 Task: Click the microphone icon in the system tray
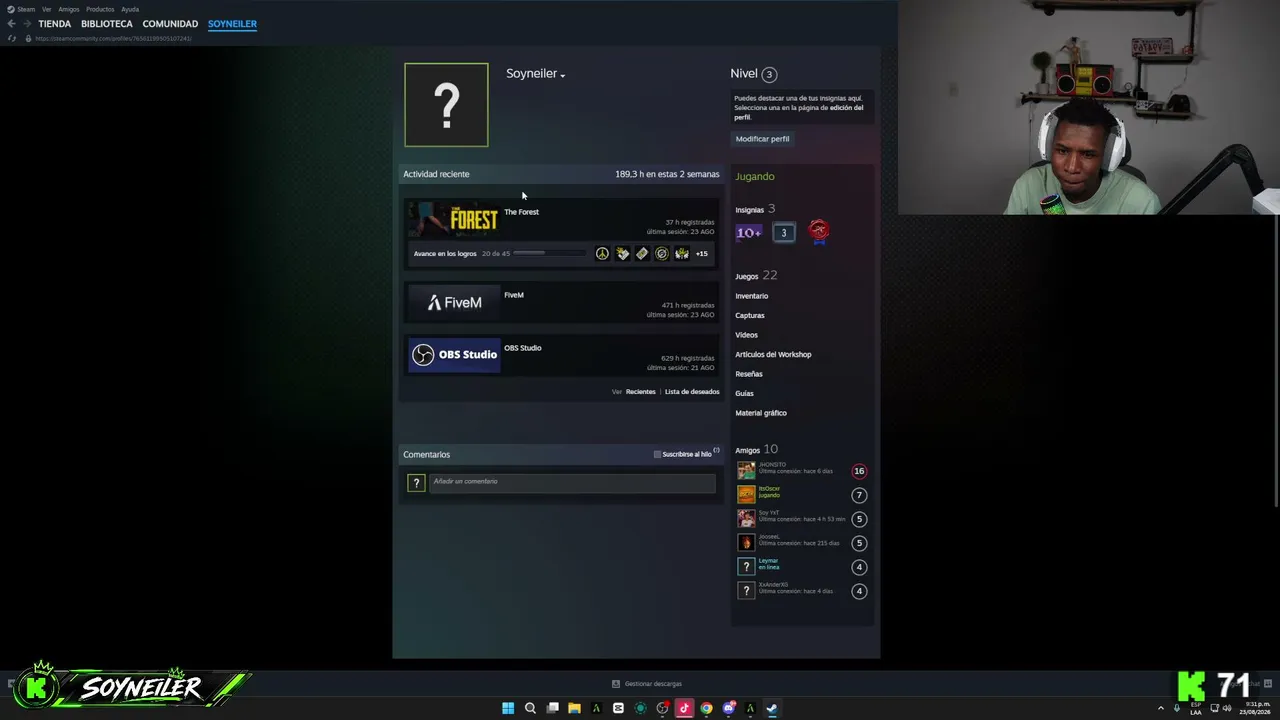tap(1176, 708)
